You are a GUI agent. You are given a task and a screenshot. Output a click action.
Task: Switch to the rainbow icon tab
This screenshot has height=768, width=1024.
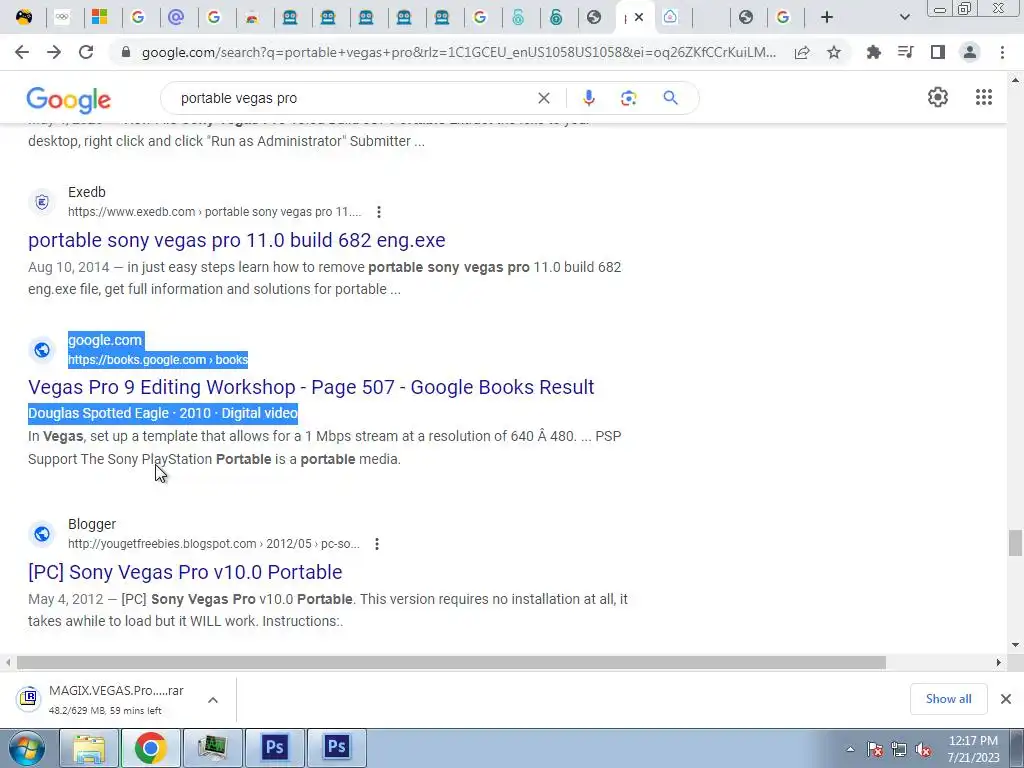pos(251,18)
